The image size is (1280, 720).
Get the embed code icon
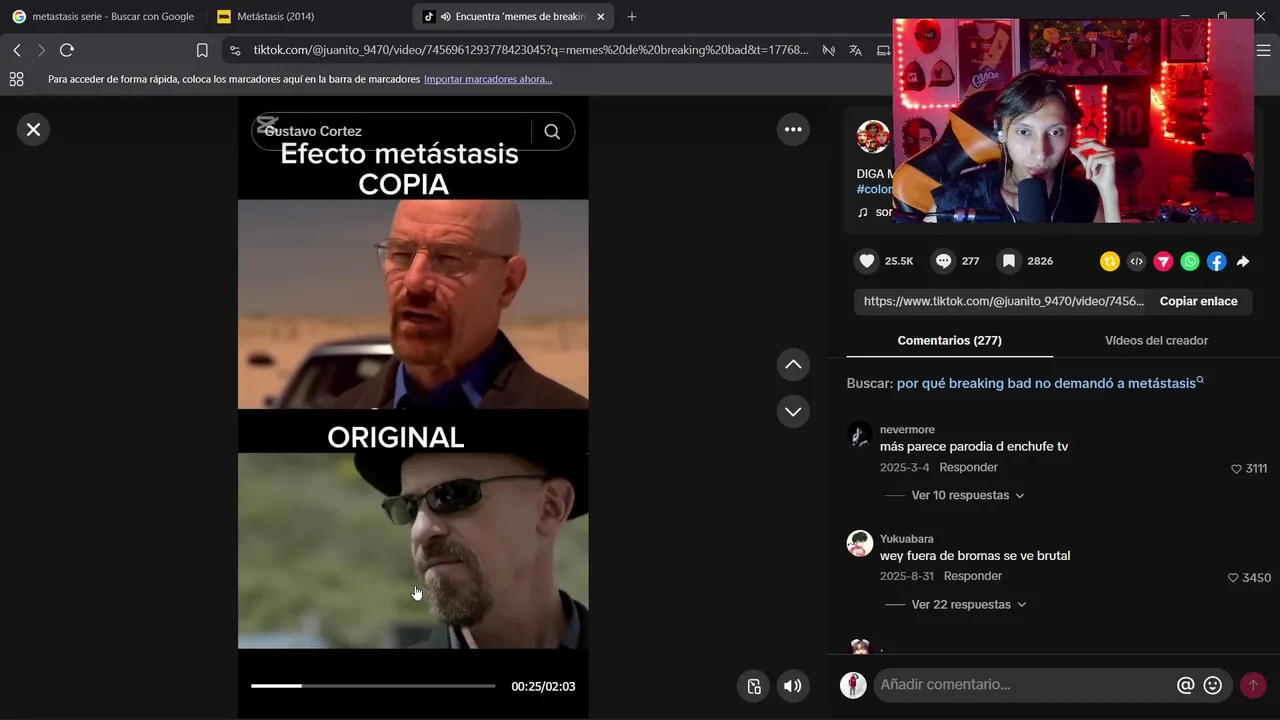(1136, 261)
